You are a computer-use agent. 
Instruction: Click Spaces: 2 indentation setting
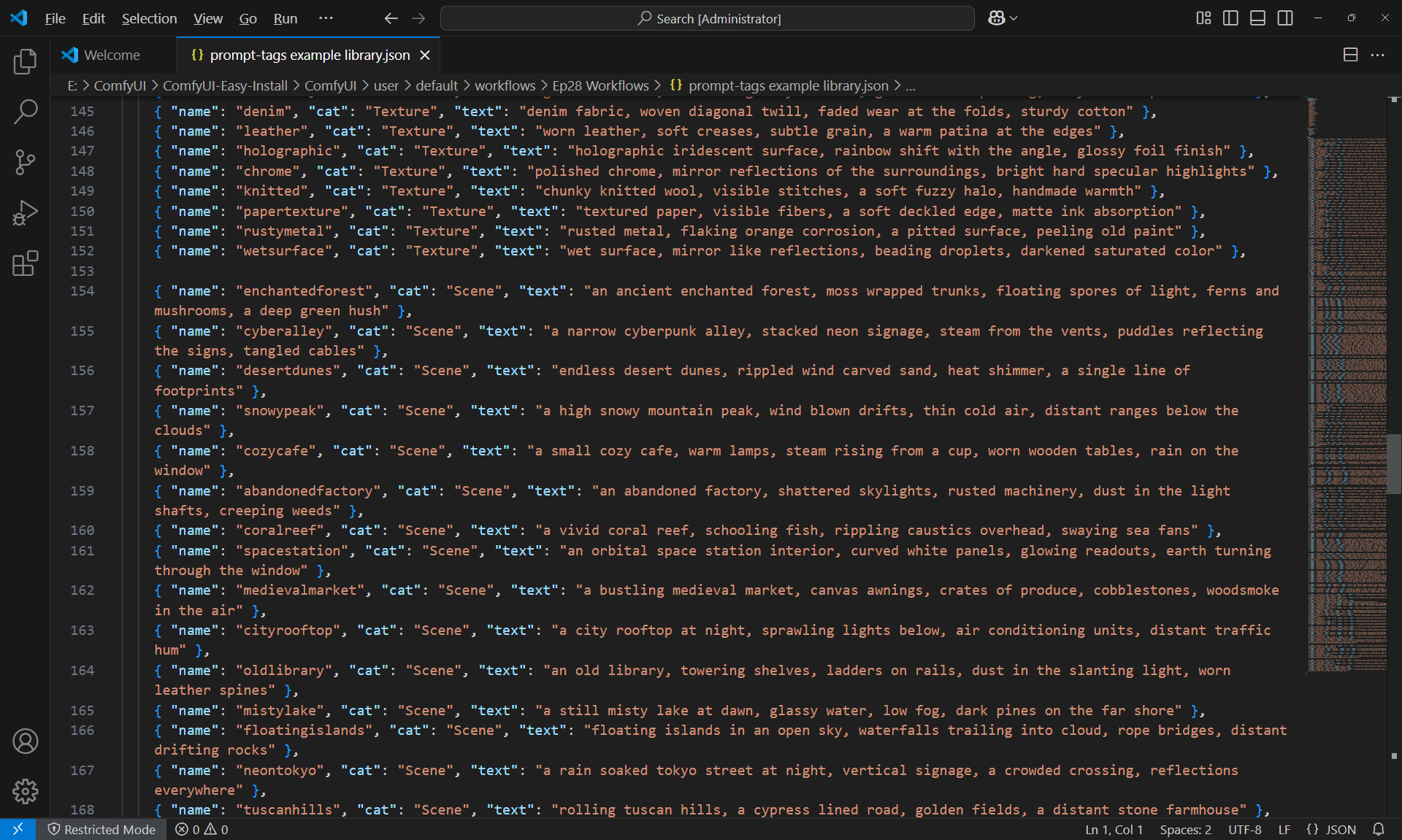tap(1185, 829)
